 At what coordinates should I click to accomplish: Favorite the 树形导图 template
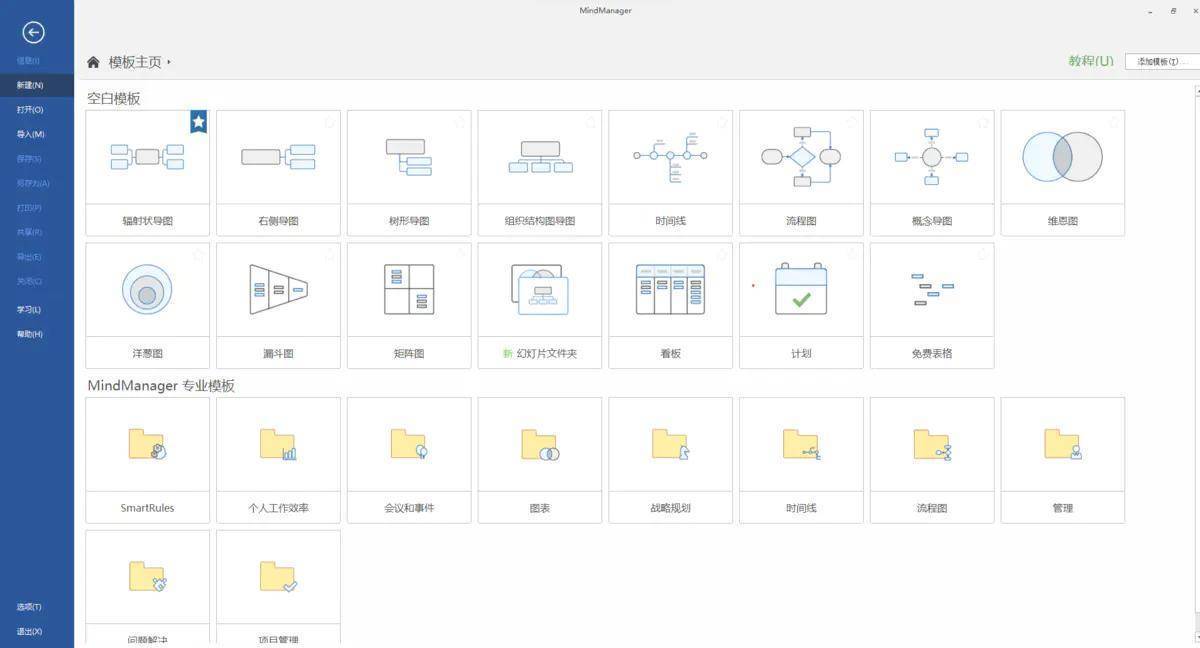pyautogui.click(x=460, y=122)
